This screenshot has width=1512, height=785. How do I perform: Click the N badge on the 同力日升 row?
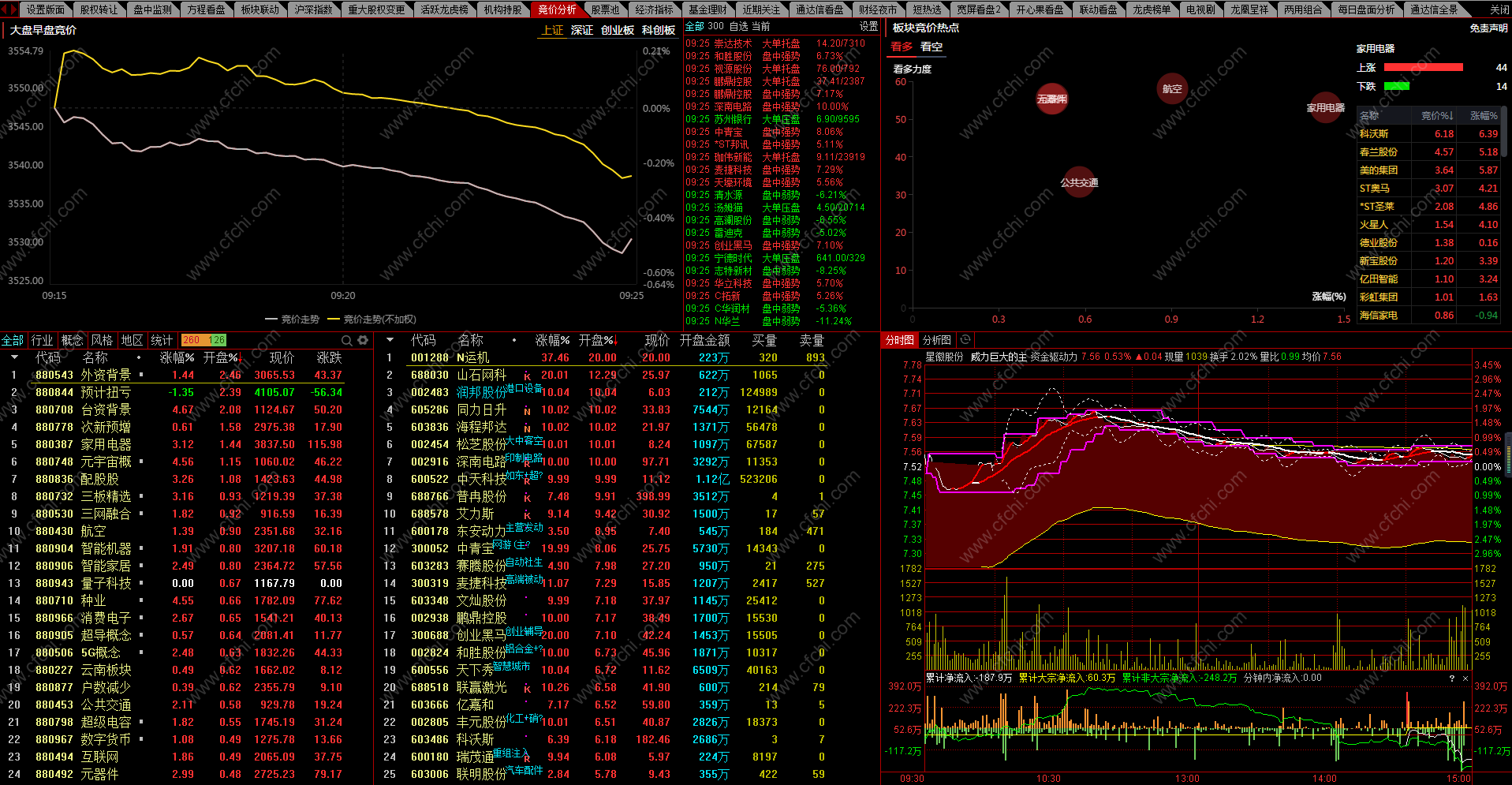(x=528, y=411)
